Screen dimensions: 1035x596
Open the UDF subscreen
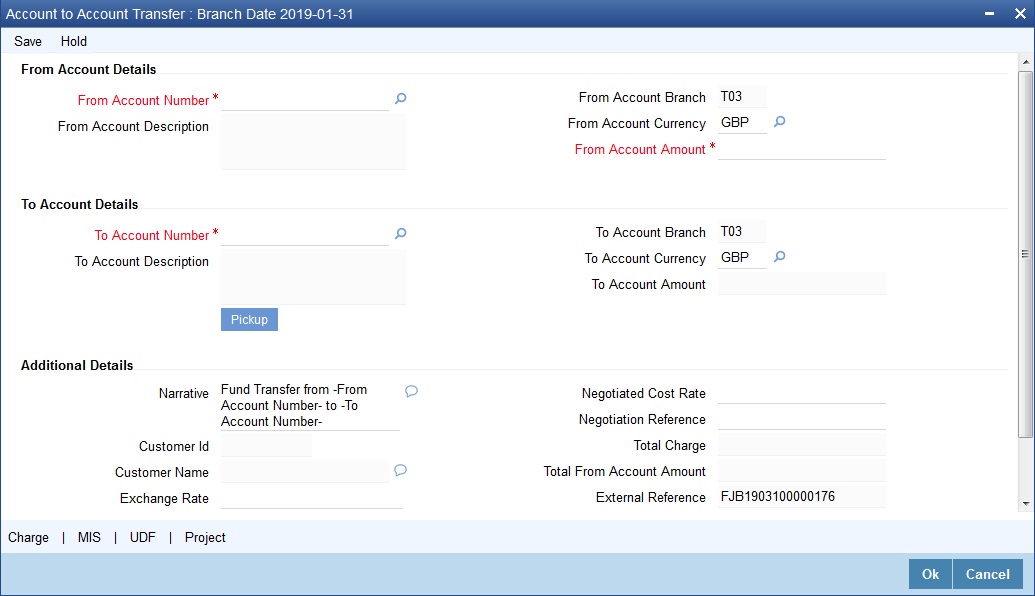click(x=143, y=537)
